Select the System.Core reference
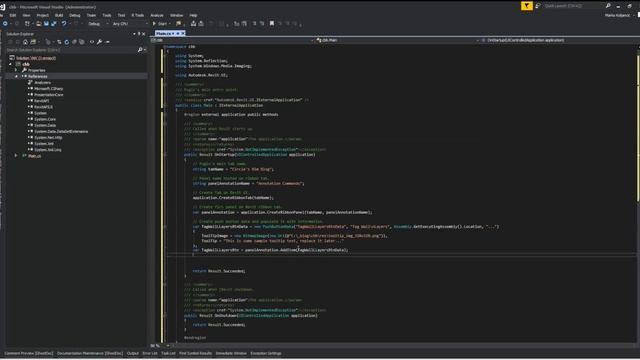The image size is (640, 360). coord(45,119)
